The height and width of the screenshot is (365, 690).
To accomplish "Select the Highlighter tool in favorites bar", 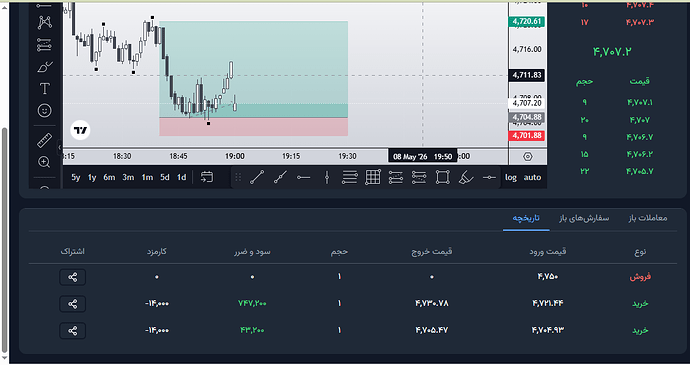I will (x=466, y=177).
